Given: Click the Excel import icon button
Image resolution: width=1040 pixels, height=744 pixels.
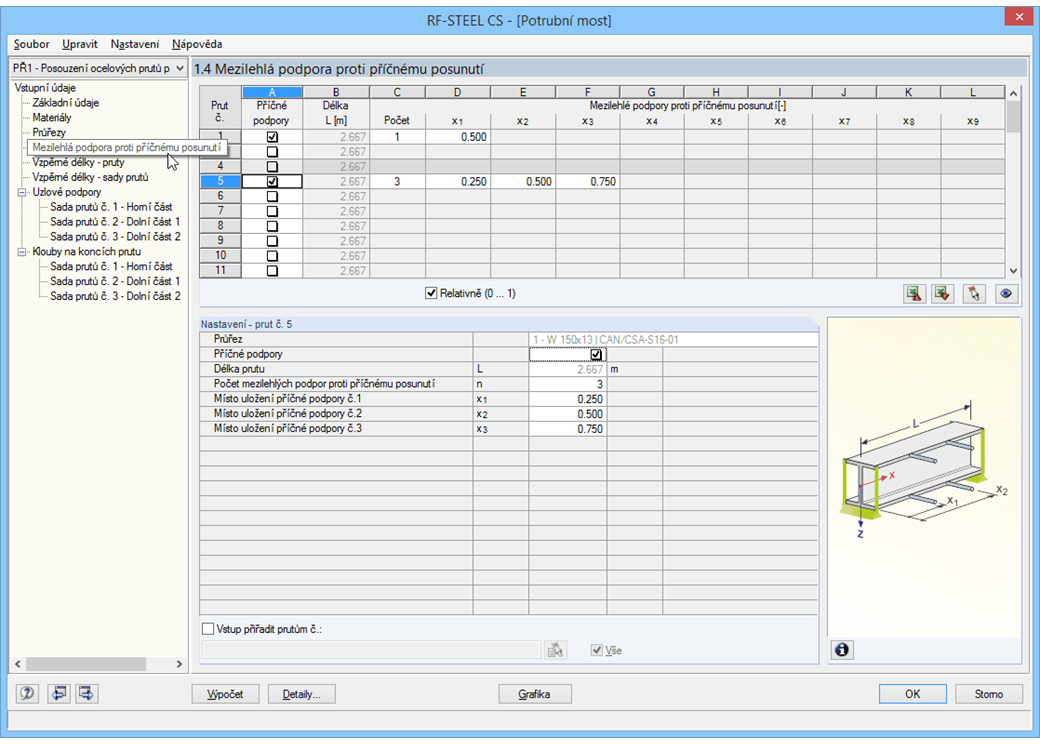Looking at the screenshot, I should pos(915,294).
